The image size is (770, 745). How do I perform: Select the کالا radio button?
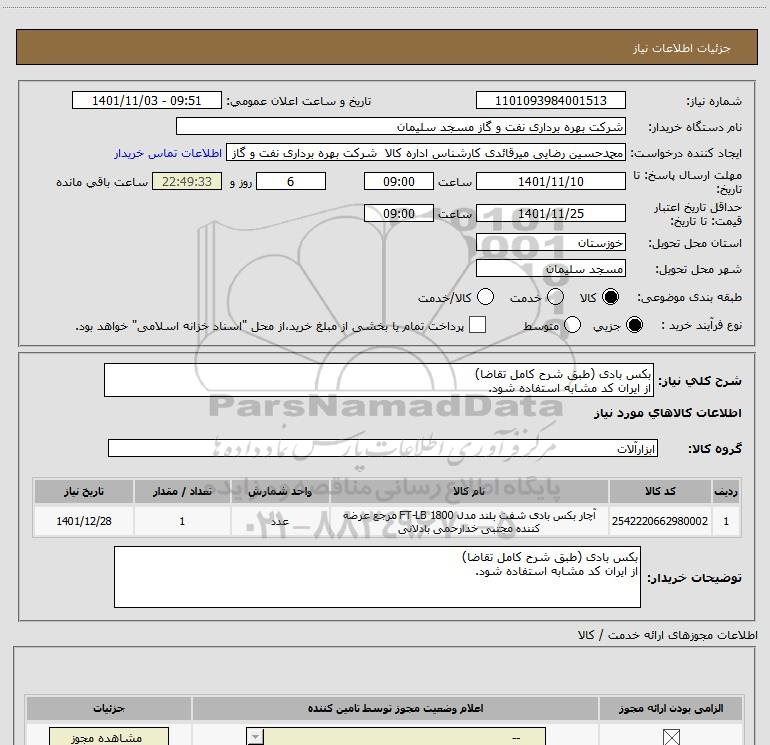612,298
